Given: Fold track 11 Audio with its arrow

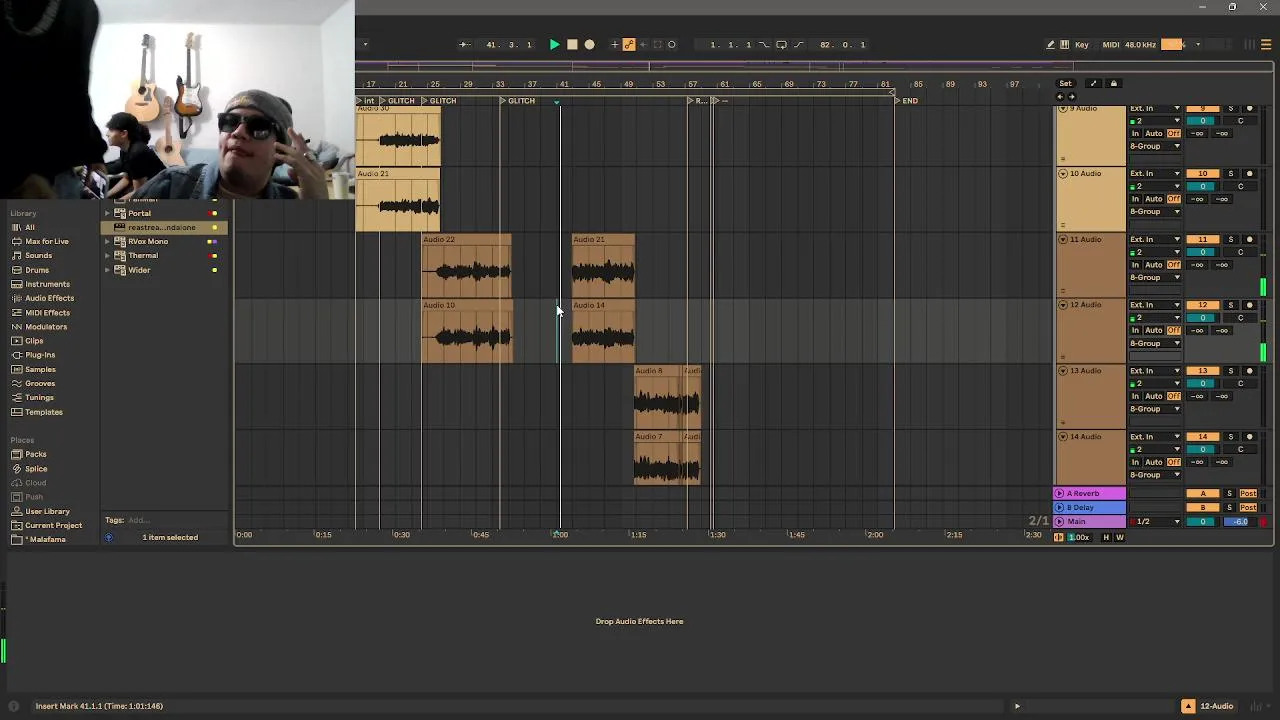Looking at the screenshot, I should 1063,240.
